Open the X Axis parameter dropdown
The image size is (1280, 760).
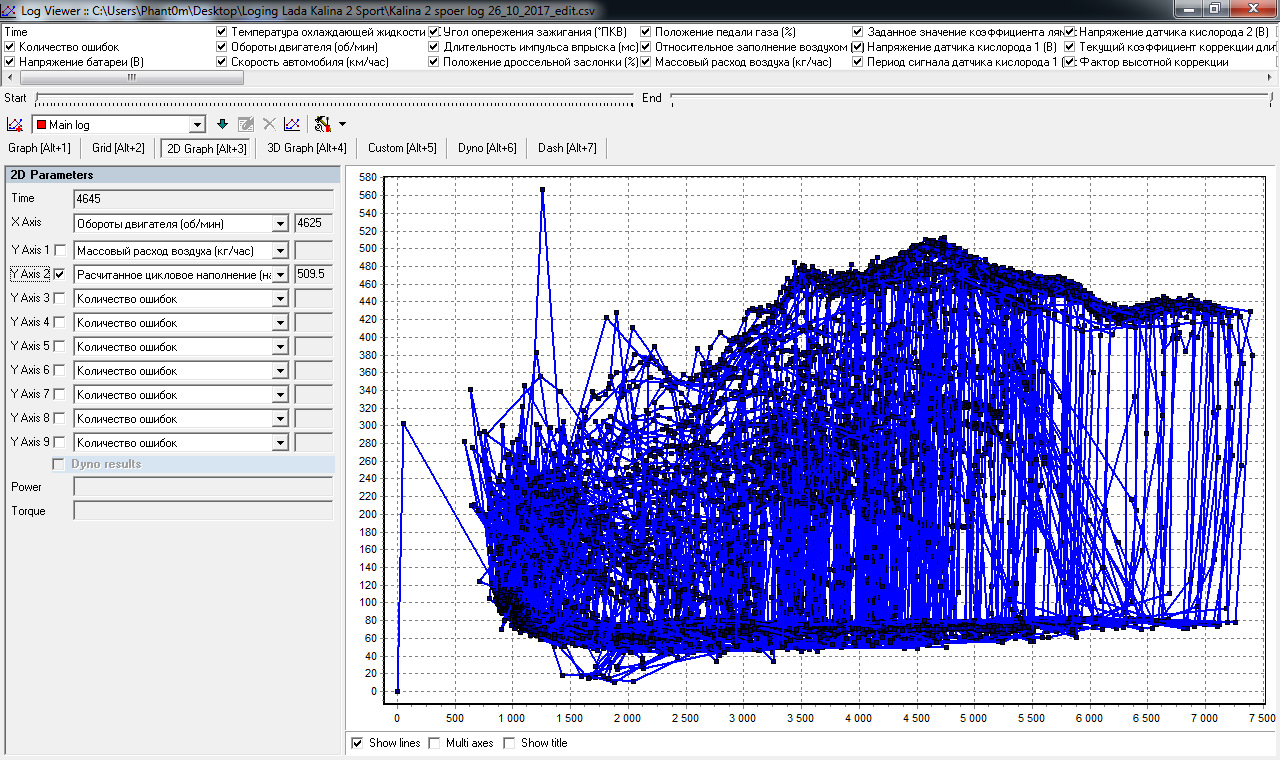click(x=279, y=223)
